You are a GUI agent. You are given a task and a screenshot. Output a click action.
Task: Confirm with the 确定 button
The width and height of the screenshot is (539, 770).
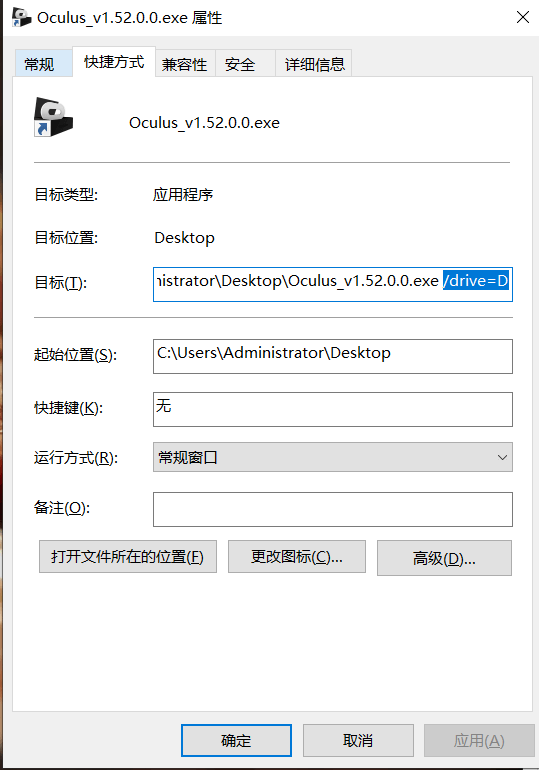(x=236, y=740)
